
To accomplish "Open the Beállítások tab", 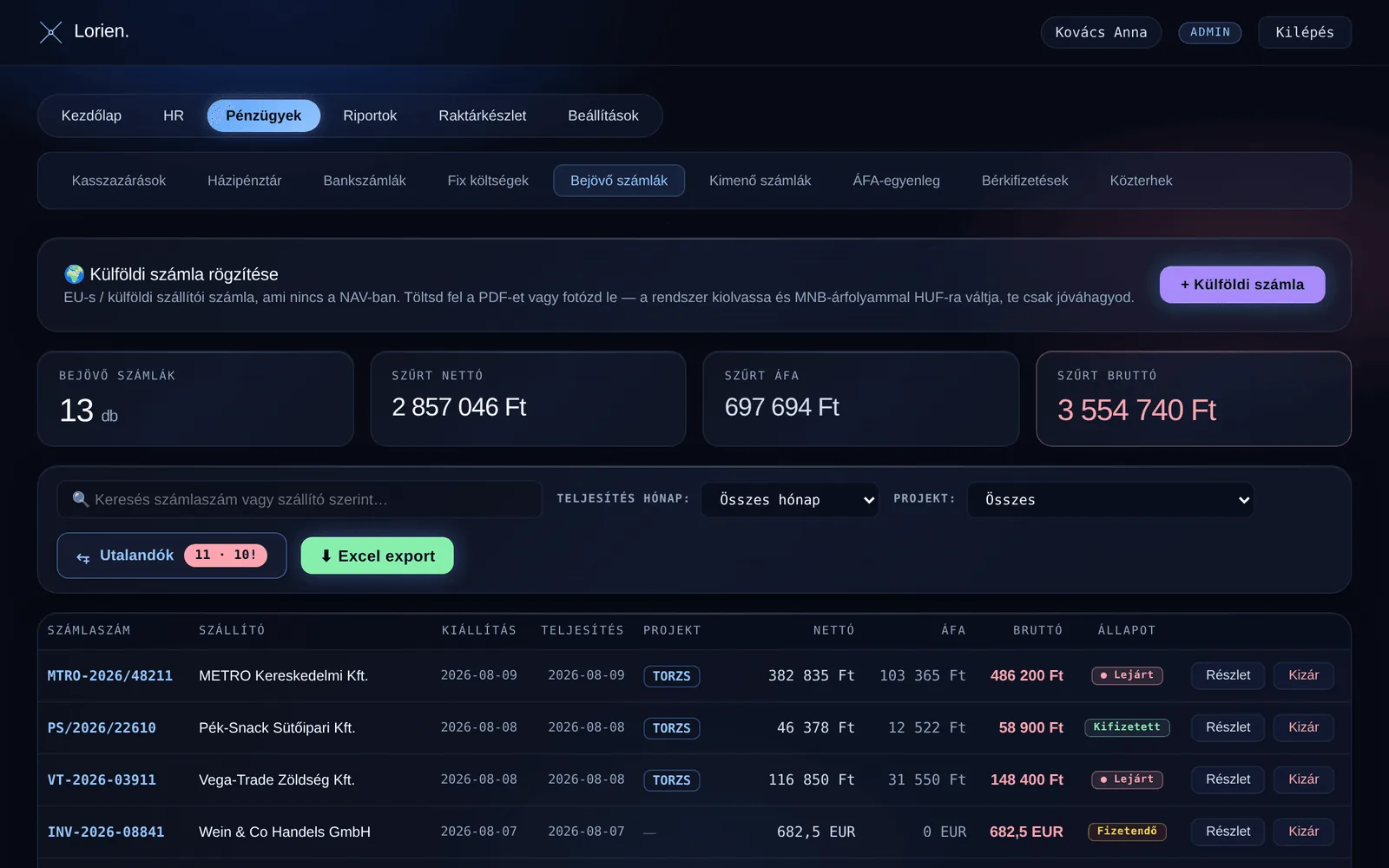I will coord(603,115).
